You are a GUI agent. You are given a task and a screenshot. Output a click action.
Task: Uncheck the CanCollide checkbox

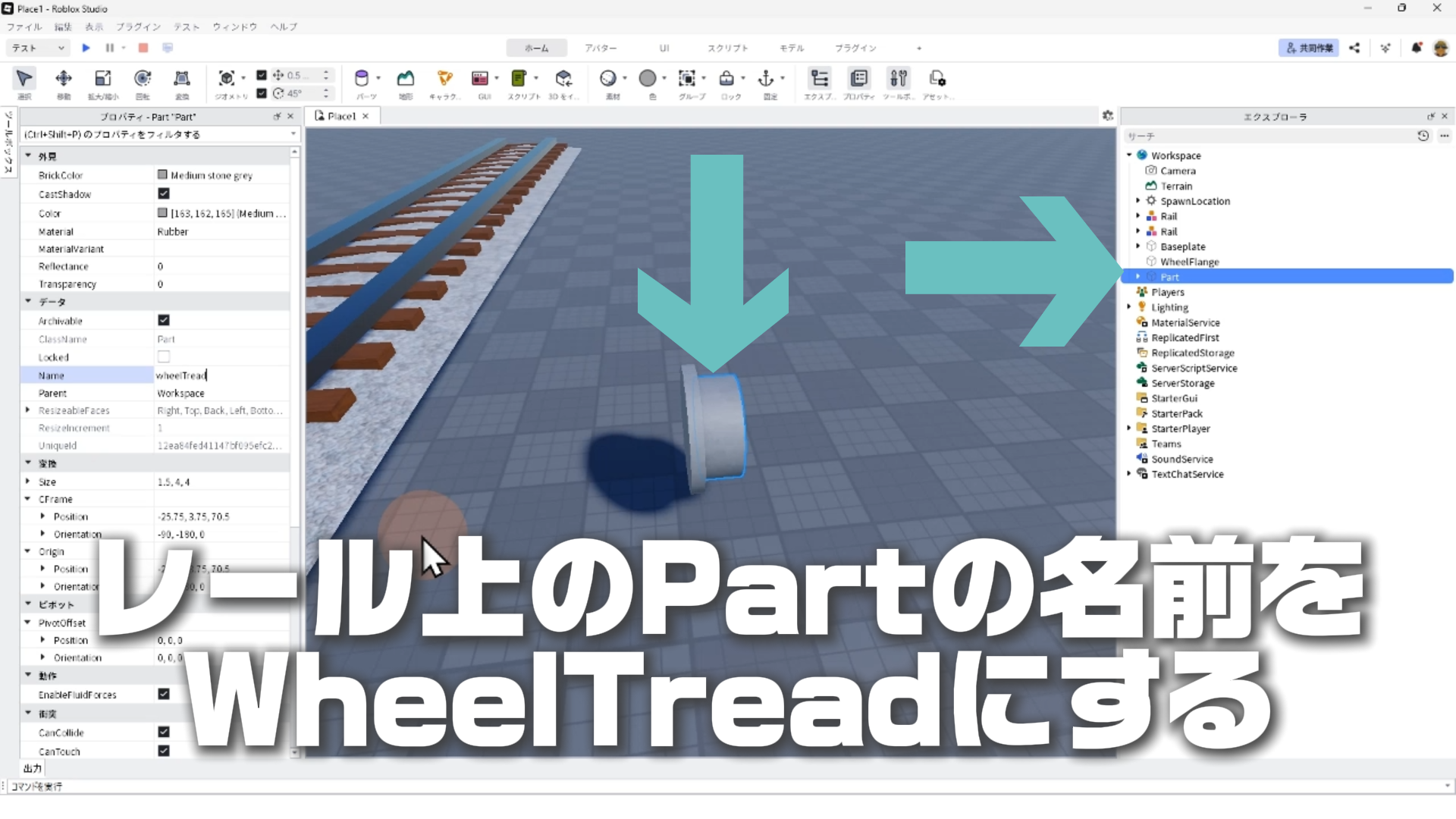(x=163, y=732)
